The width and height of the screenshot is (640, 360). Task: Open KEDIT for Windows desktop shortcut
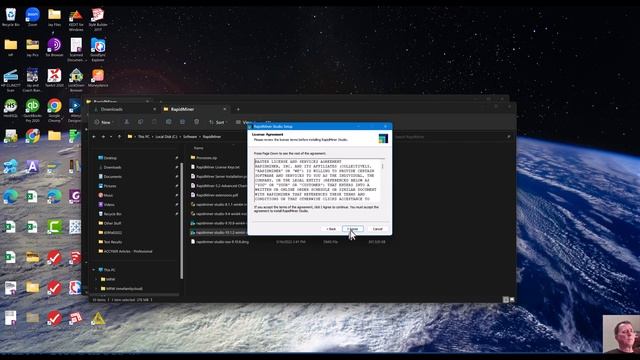click(x=76, y=20)
